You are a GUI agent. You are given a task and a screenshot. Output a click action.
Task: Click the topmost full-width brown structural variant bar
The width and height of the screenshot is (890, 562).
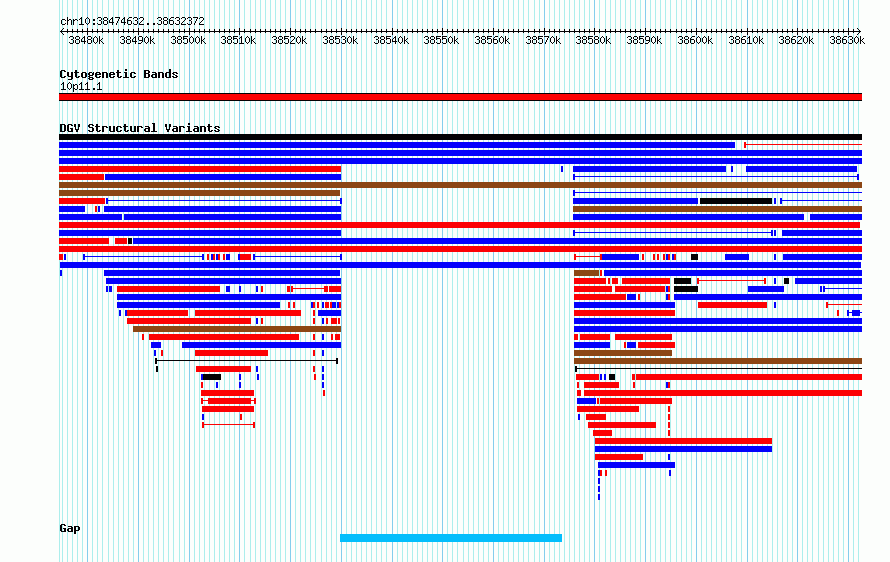pos(460,185)
